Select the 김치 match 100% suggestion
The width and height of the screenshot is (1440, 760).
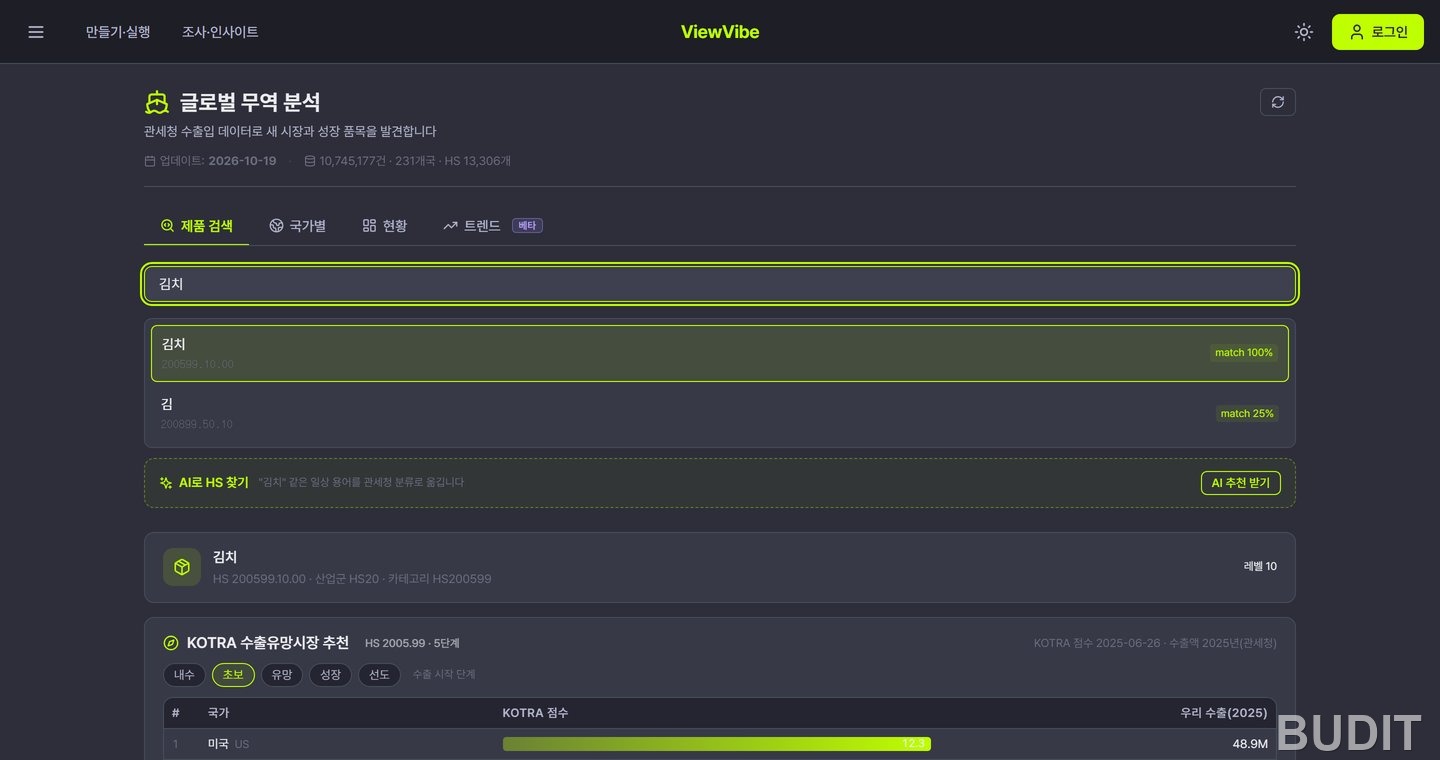(x=720, y=353)
